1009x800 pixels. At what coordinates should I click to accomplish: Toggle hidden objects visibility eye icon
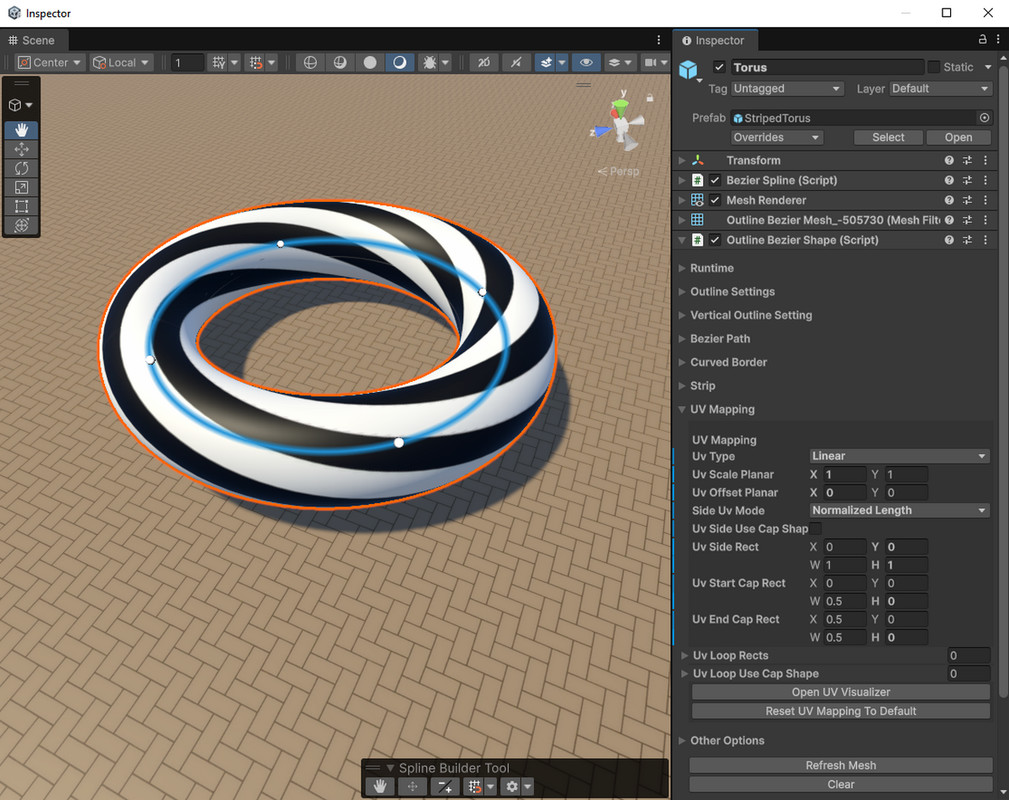[586, 62]
